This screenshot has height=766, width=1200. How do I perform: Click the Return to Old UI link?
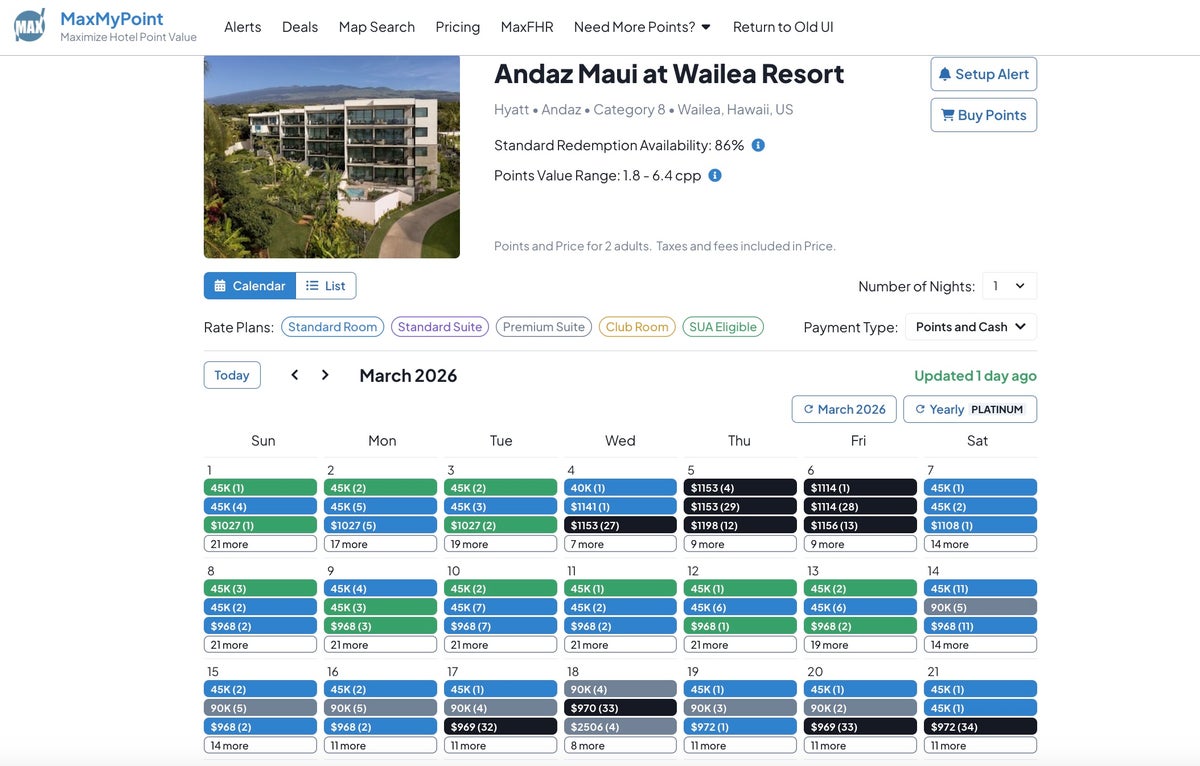(783, 27)
